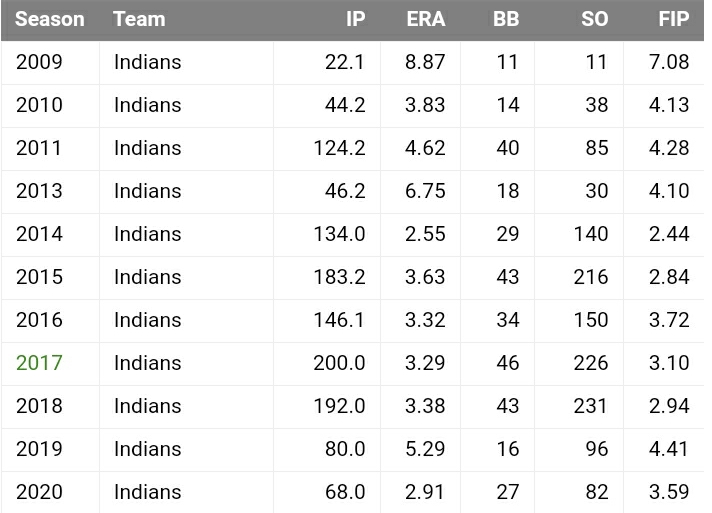This screenshot has width=712, height=513.
Task: Sort by FIP column header
Action: point(673,19)
